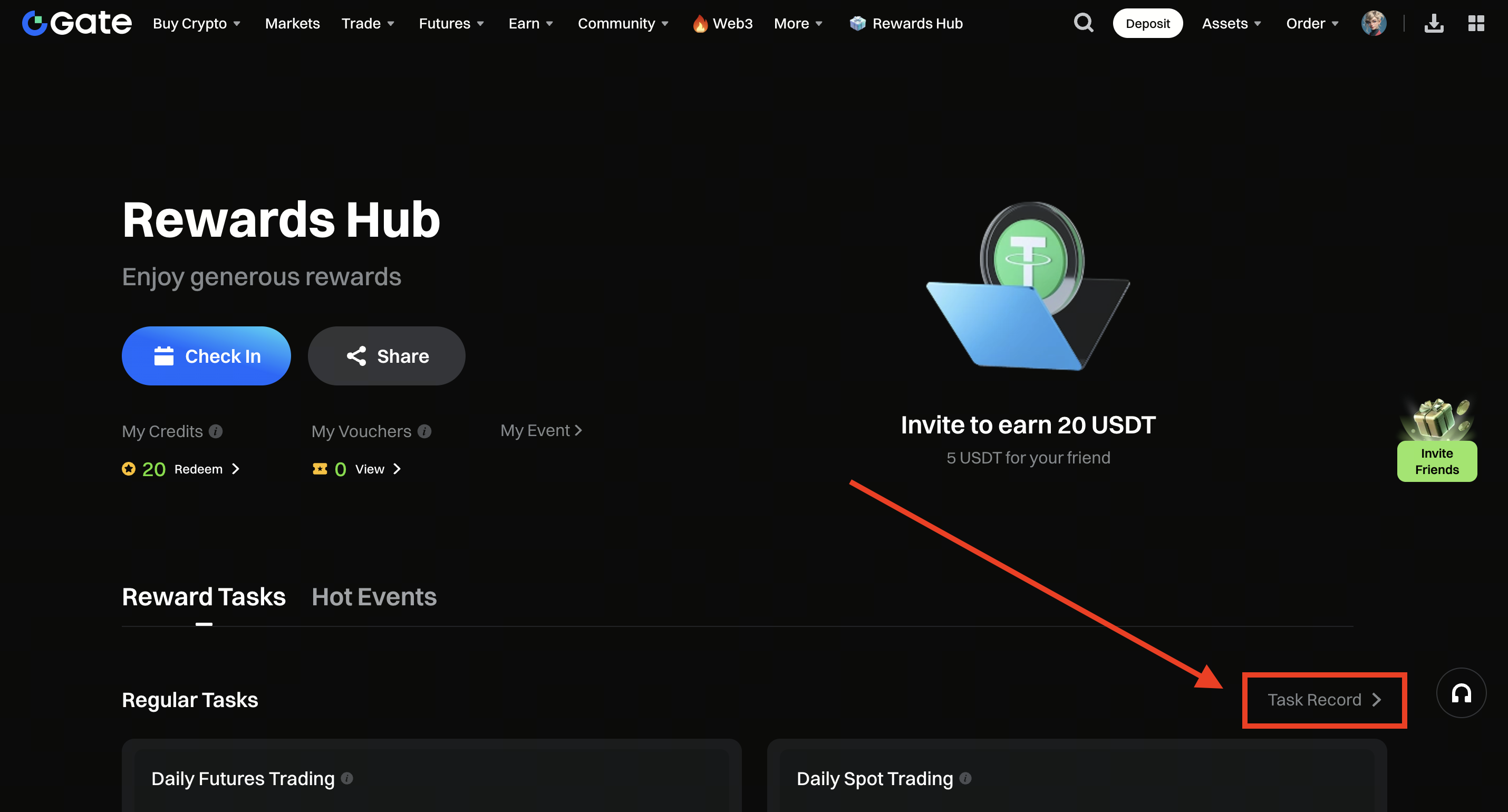Click My Credits info icon

[216, 431]
